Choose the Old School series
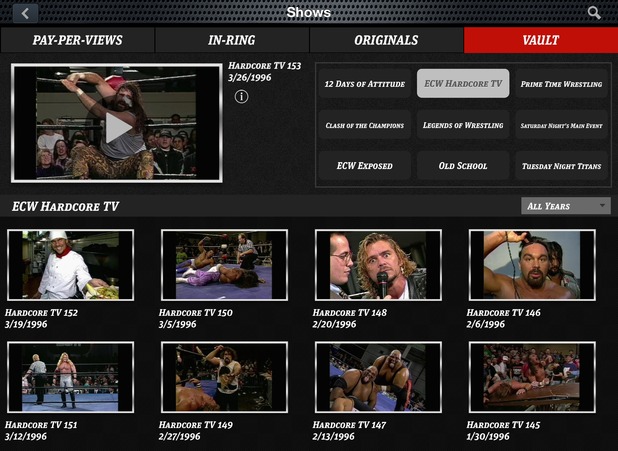Screen dimensions: 618x451 click(463, 166)
